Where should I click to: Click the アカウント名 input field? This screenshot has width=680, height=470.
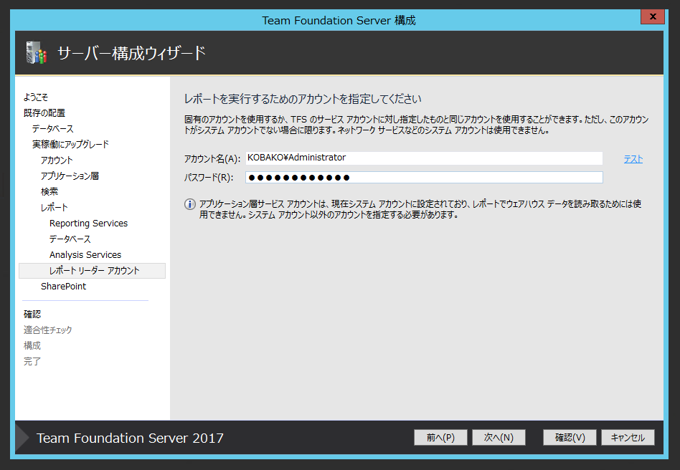pyautogui.click(x=424, y=158)
